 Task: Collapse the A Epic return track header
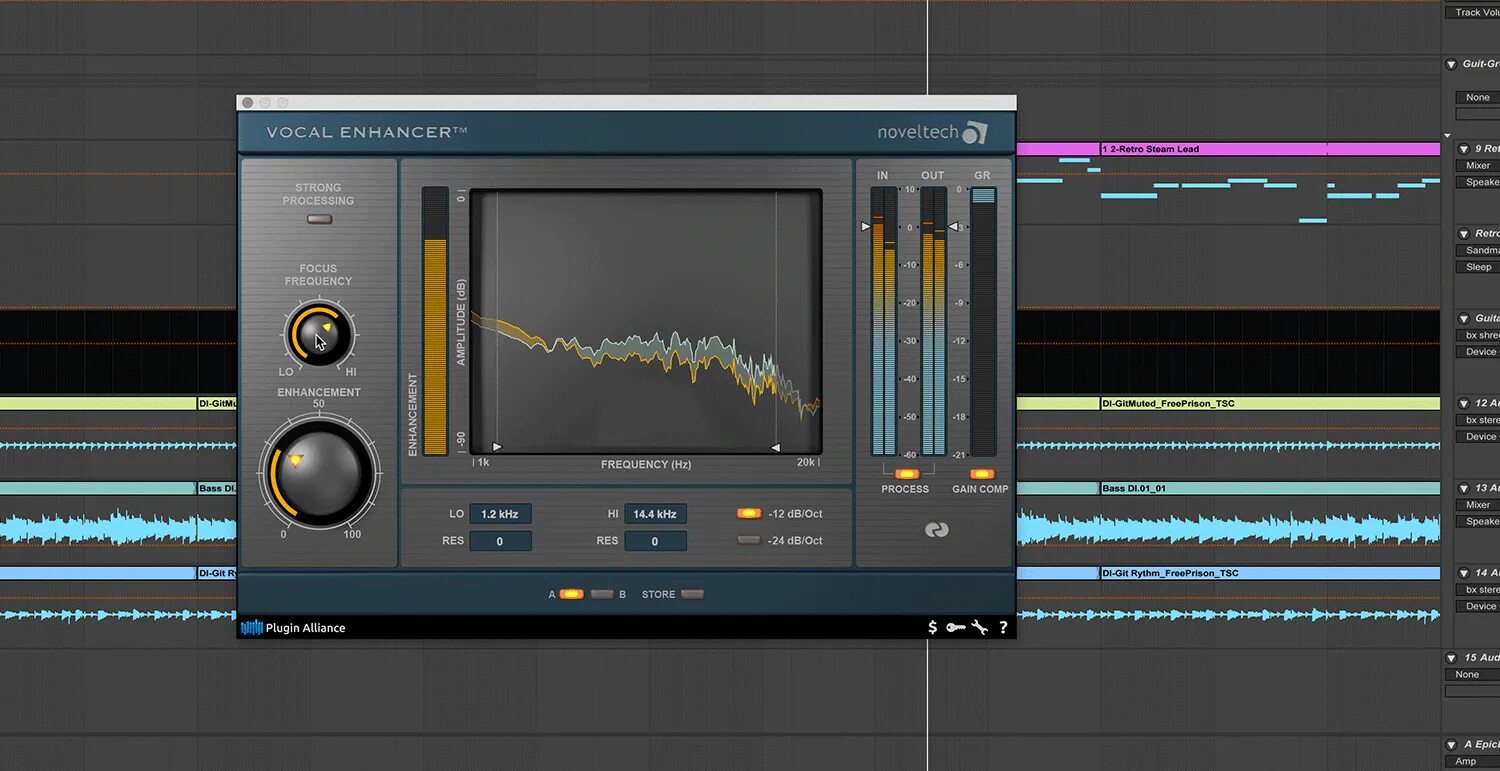coord(1451,745)
